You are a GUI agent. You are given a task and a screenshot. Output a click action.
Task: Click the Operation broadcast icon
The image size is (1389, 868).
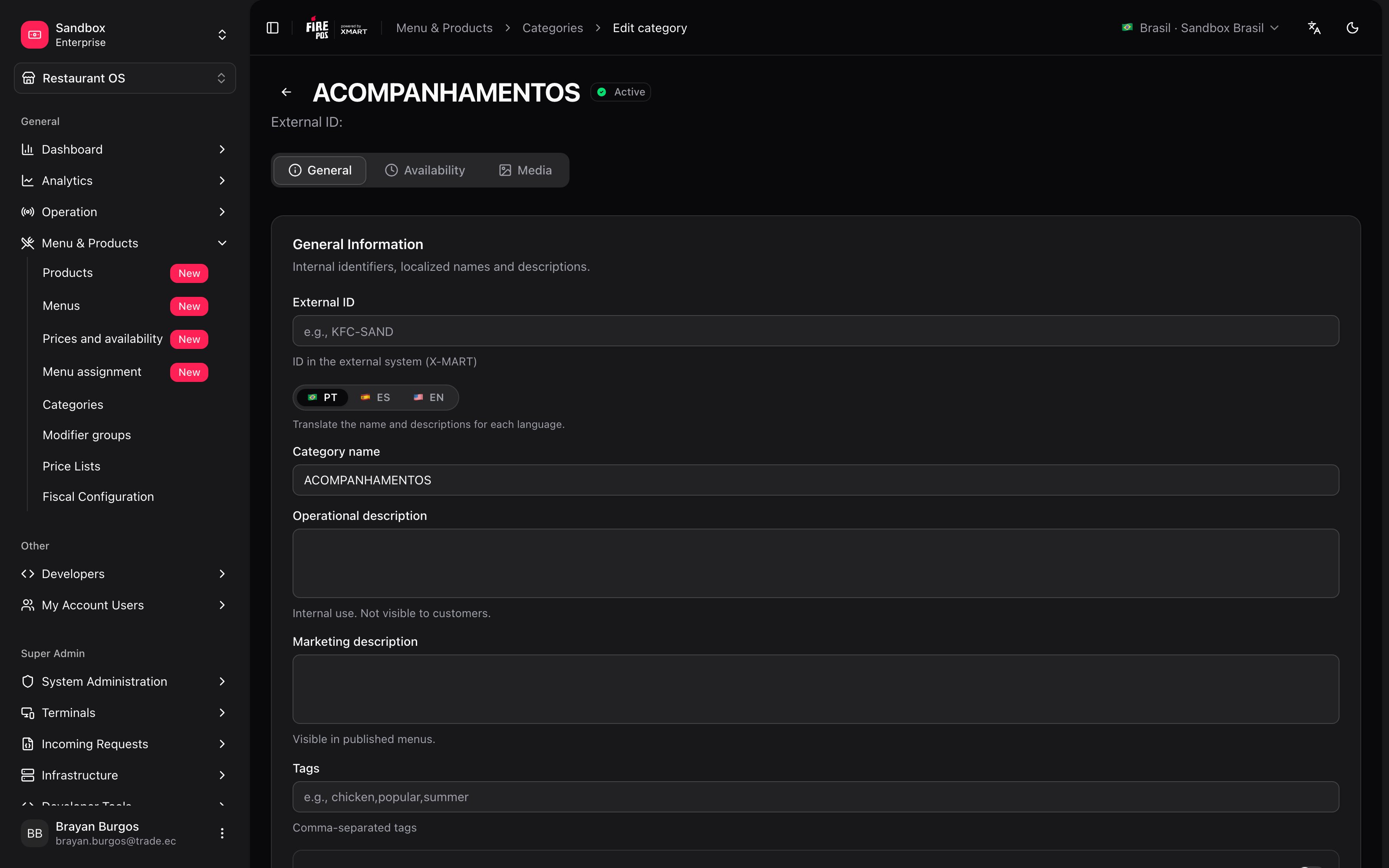pyautogui.click(x=27, y=212)
